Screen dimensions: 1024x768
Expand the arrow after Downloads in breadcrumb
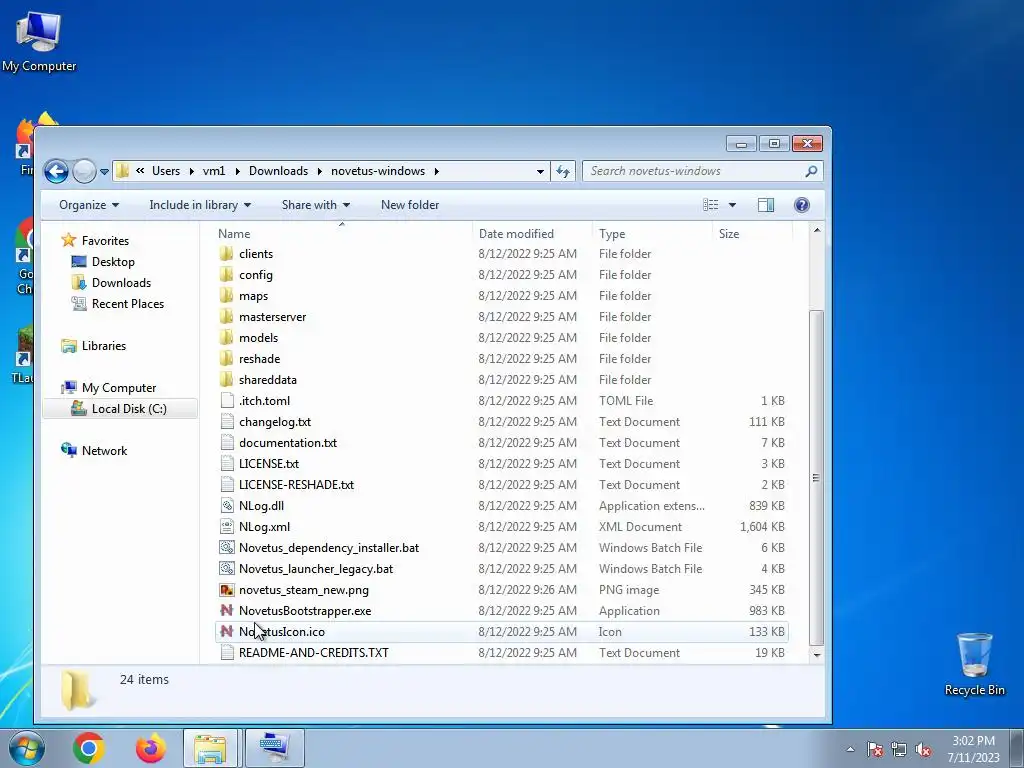pyautogui.click(x=320, y=171)
